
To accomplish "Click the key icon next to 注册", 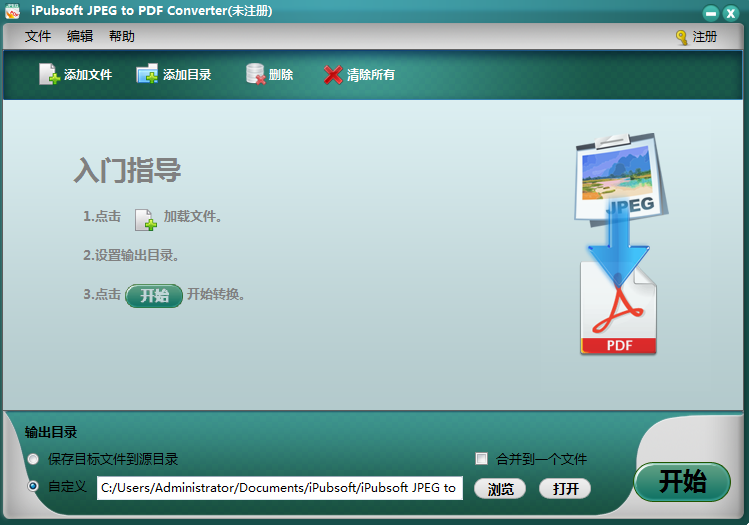I will 682,37.
